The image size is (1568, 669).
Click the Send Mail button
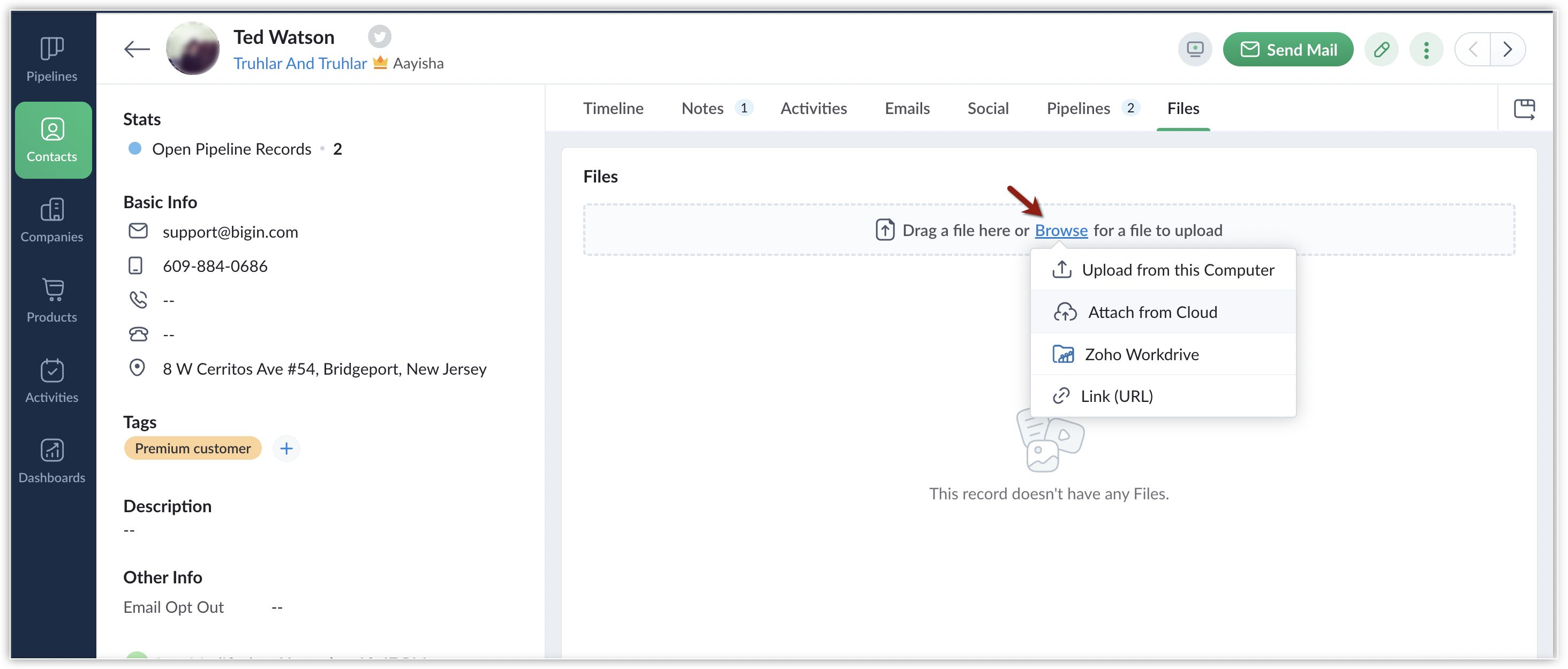tap(1288, 49)
